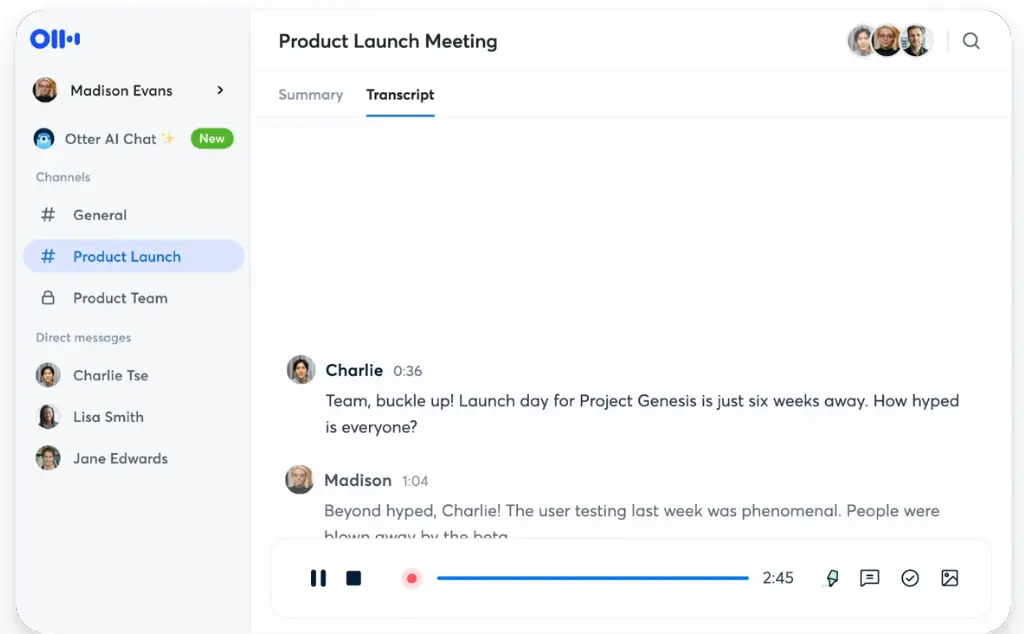The width and height of the screenshot is (1024, 634).
Task: Select the Transcript tab
Action: coord(400,95)
